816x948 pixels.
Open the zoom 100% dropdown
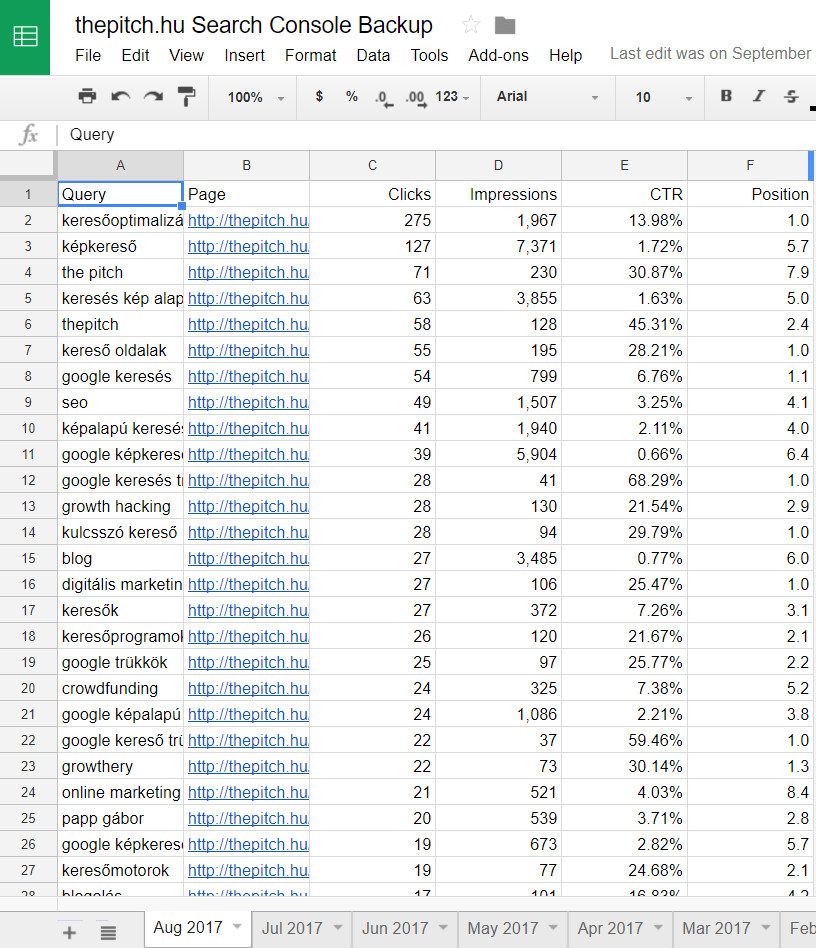tap(255, 97)
